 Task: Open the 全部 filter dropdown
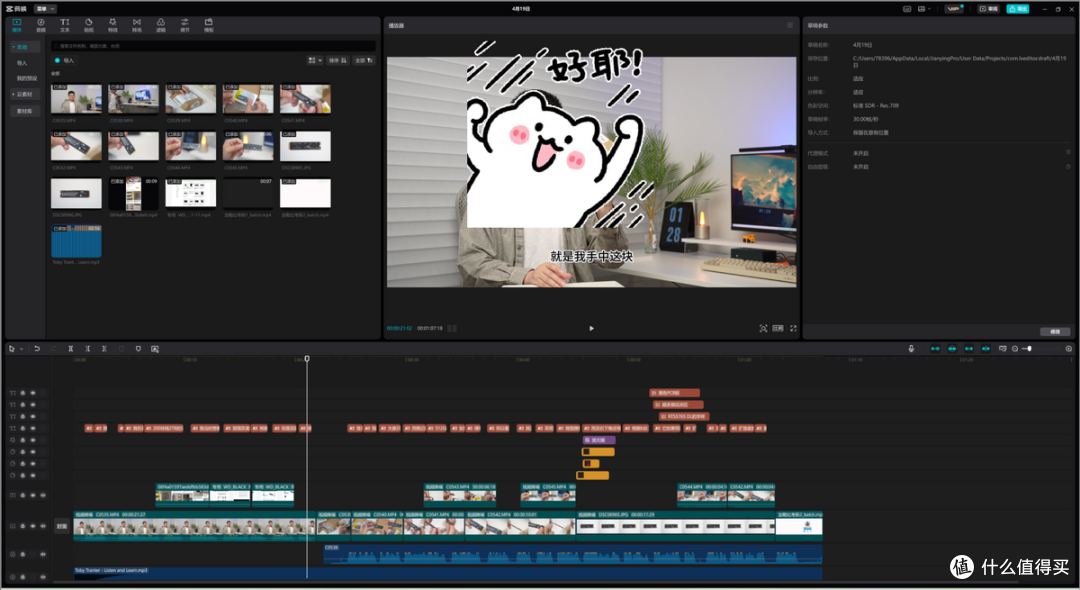click(x=364, y=61)
